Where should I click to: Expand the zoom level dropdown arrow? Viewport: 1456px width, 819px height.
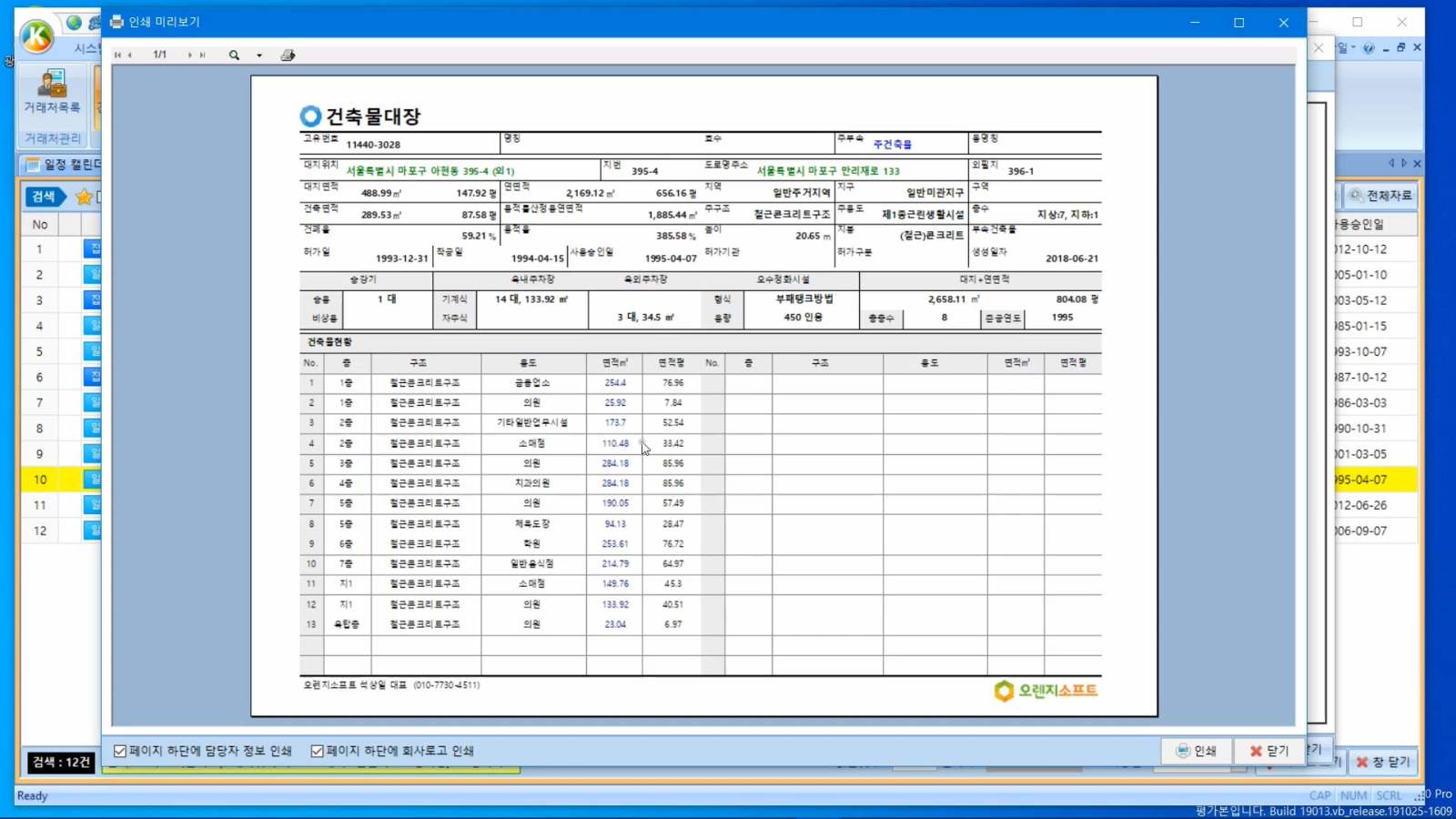(x=259, y=56)
